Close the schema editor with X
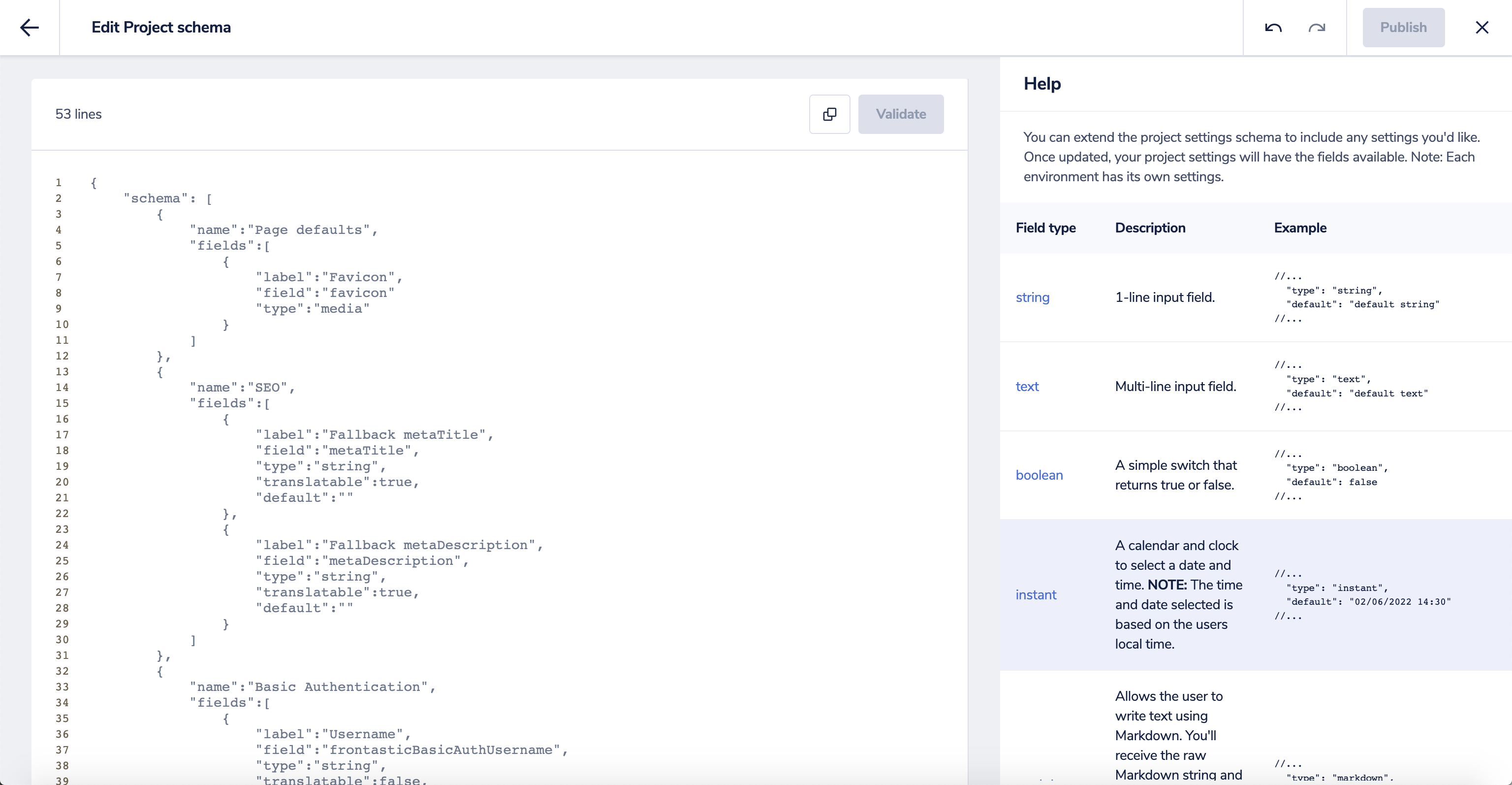Screen dimensions: 1512x785 tap(1481, 28)
